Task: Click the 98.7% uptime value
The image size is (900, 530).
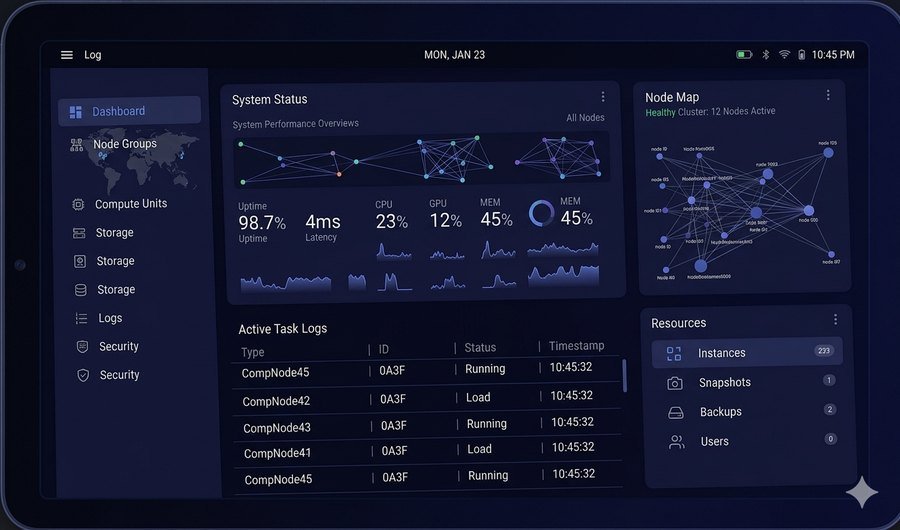Action: tap(262, 223)
